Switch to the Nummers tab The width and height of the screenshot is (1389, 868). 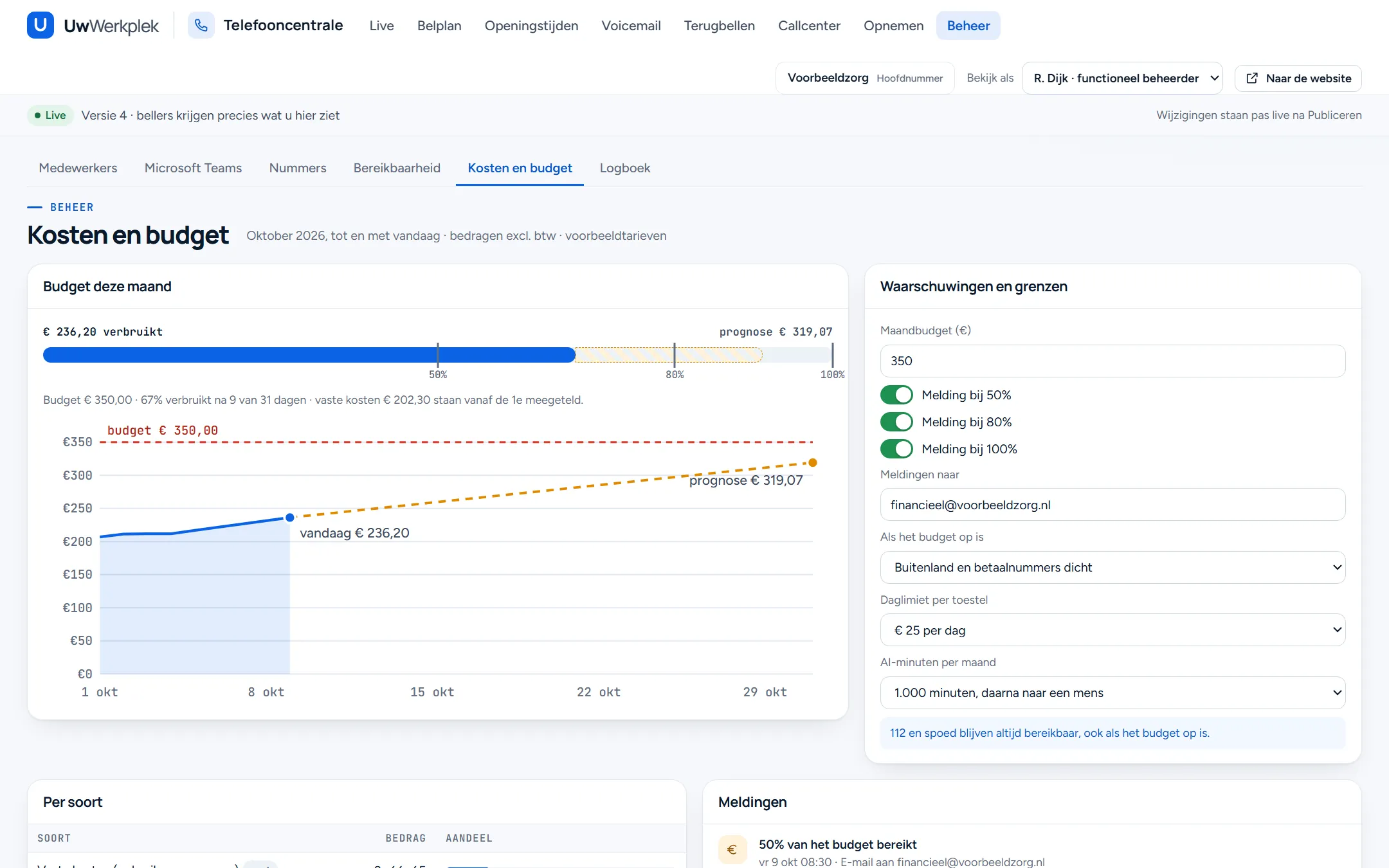[298, 168]
